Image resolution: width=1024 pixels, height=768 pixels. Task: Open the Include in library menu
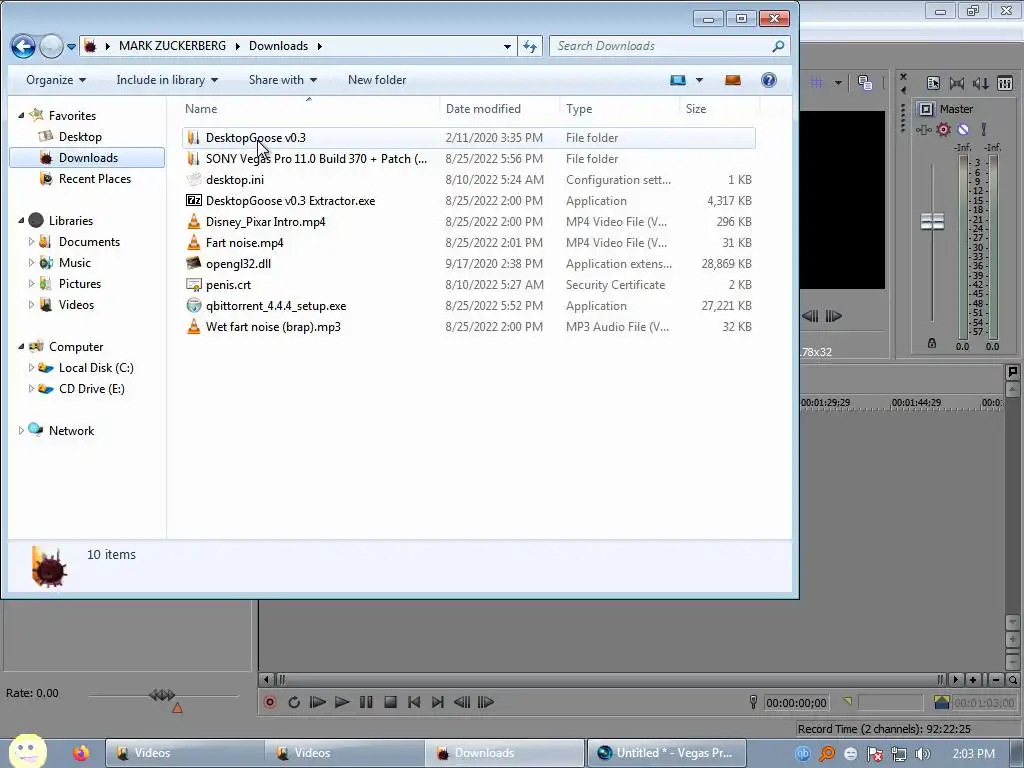(167, 80)
